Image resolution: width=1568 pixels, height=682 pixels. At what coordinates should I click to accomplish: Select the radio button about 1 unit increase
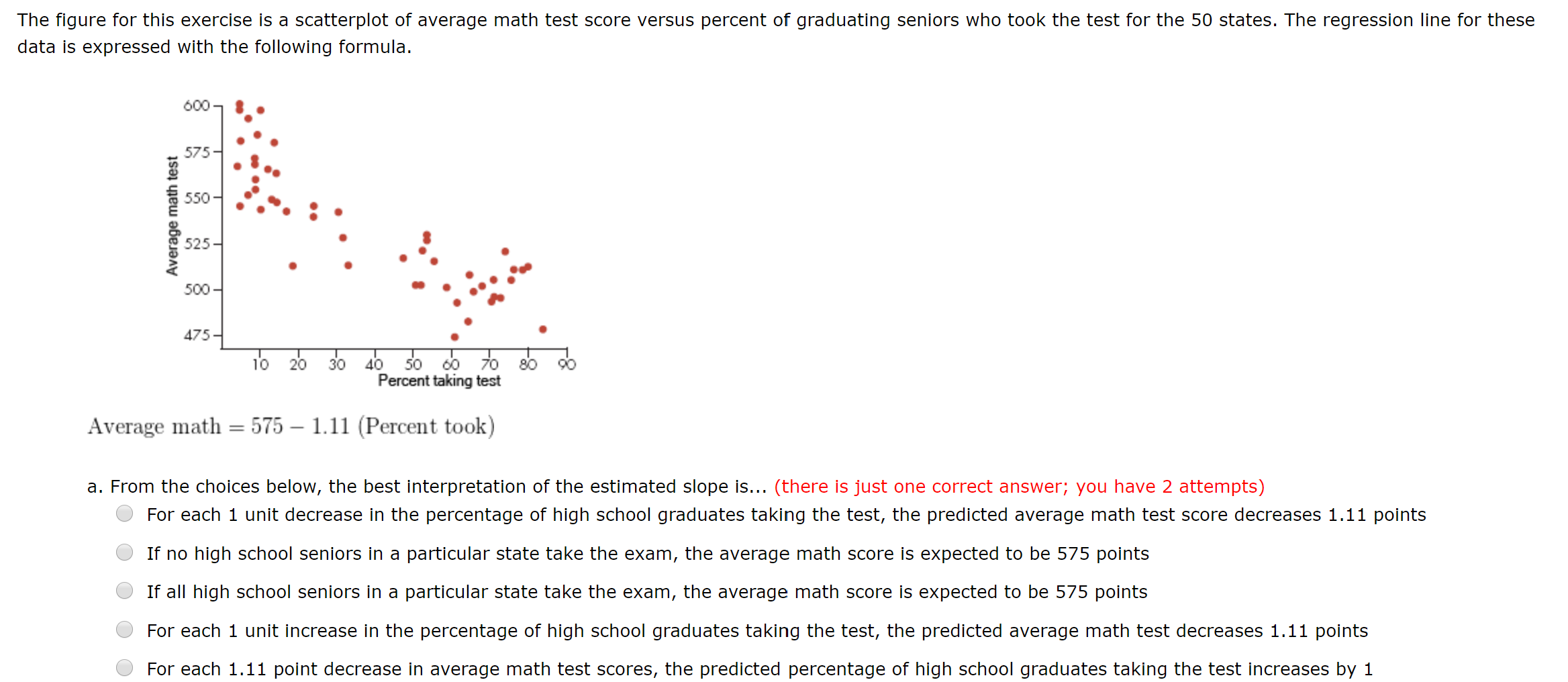(125, 629)
